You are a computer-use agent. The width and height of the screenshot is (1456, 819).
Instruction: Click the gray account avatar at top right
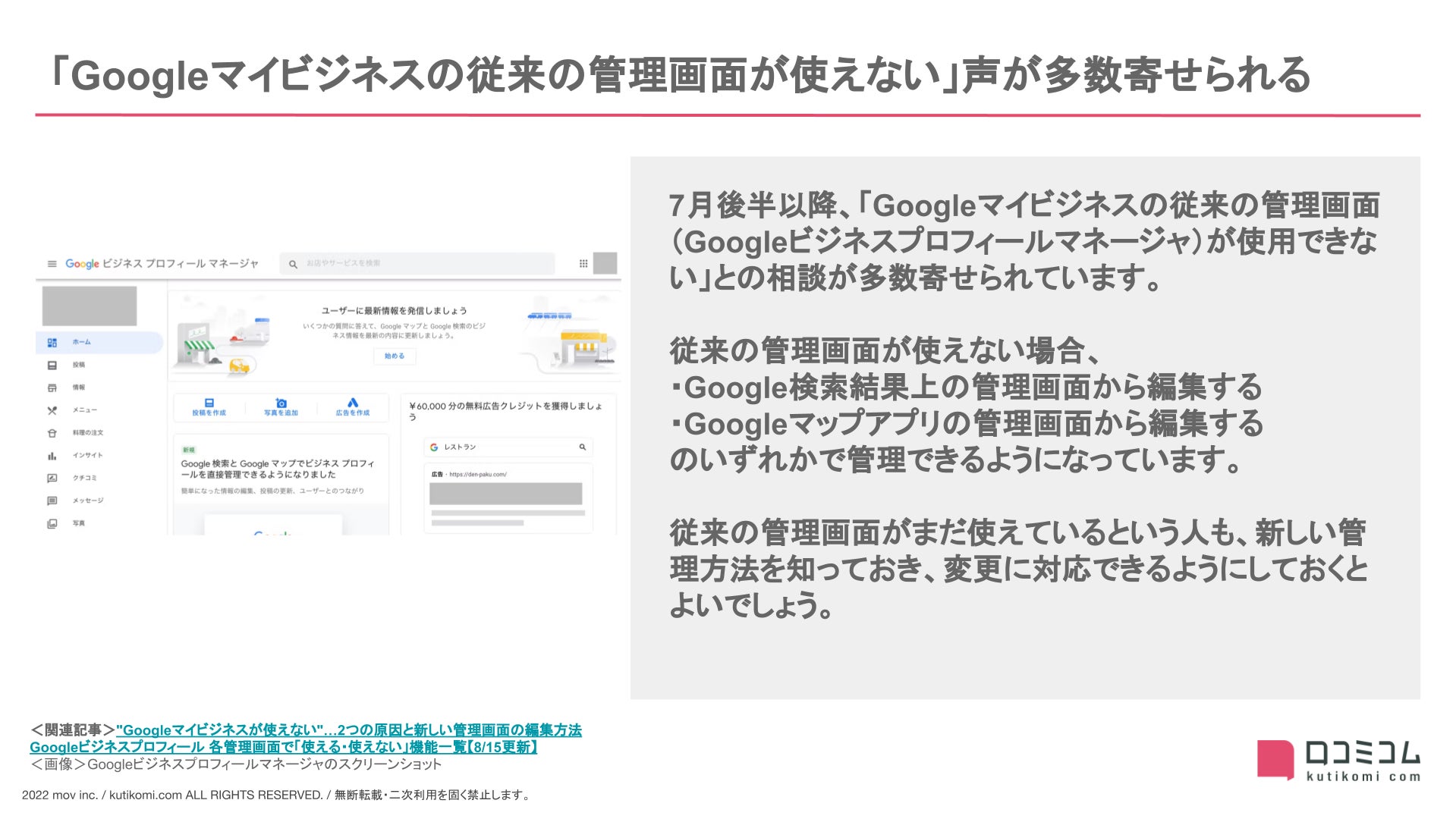[x=605, y=263]
